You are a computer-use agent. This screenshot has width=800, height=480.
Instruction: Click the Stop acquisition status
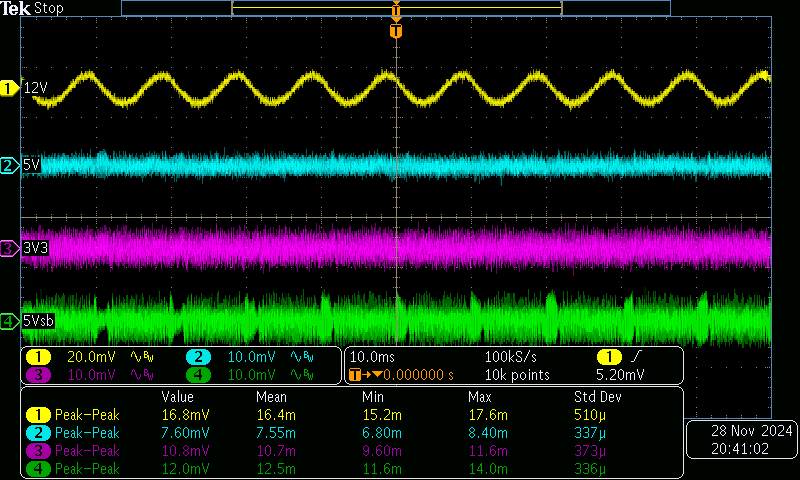pyautogui.click(x=48, y=8)
